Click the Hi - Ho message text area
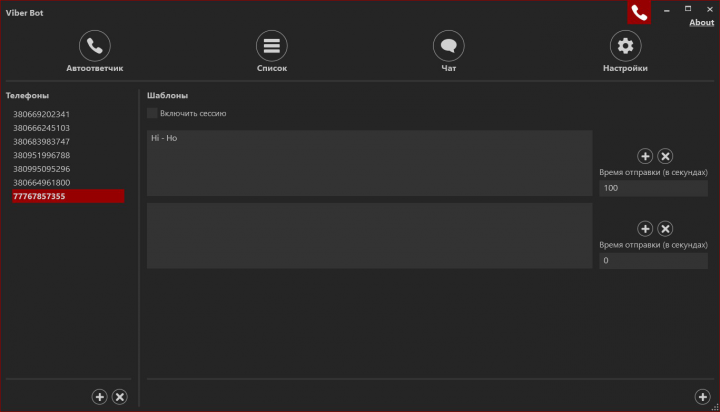The height and width of the screenshot is (412, 720). pos(370,163)
